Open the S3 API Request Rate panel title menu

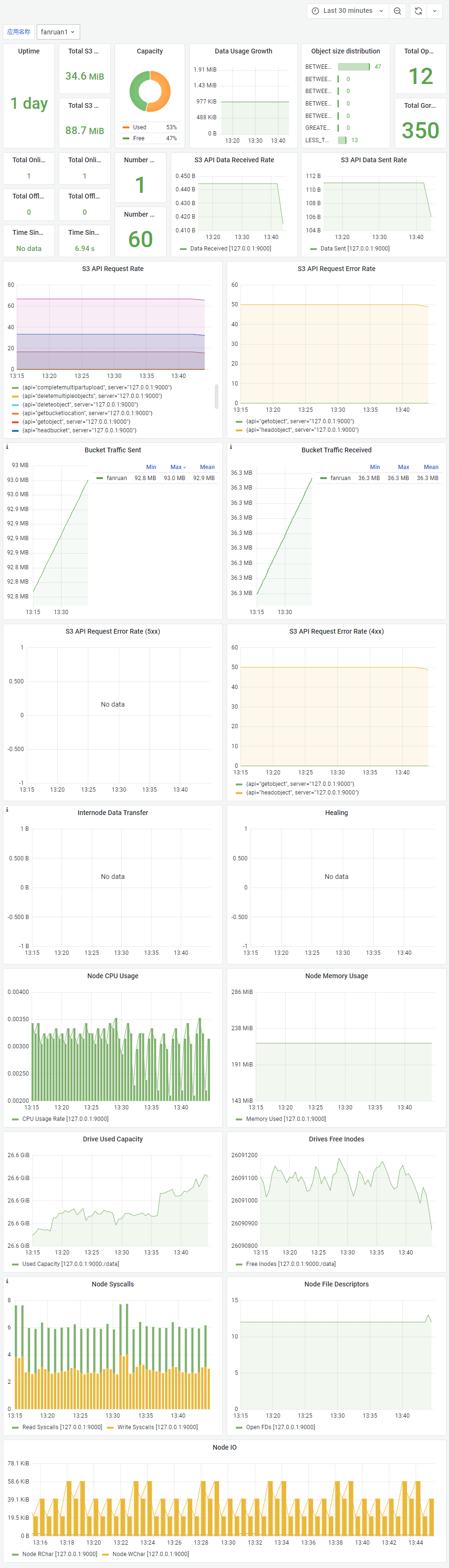coord(113,269)
